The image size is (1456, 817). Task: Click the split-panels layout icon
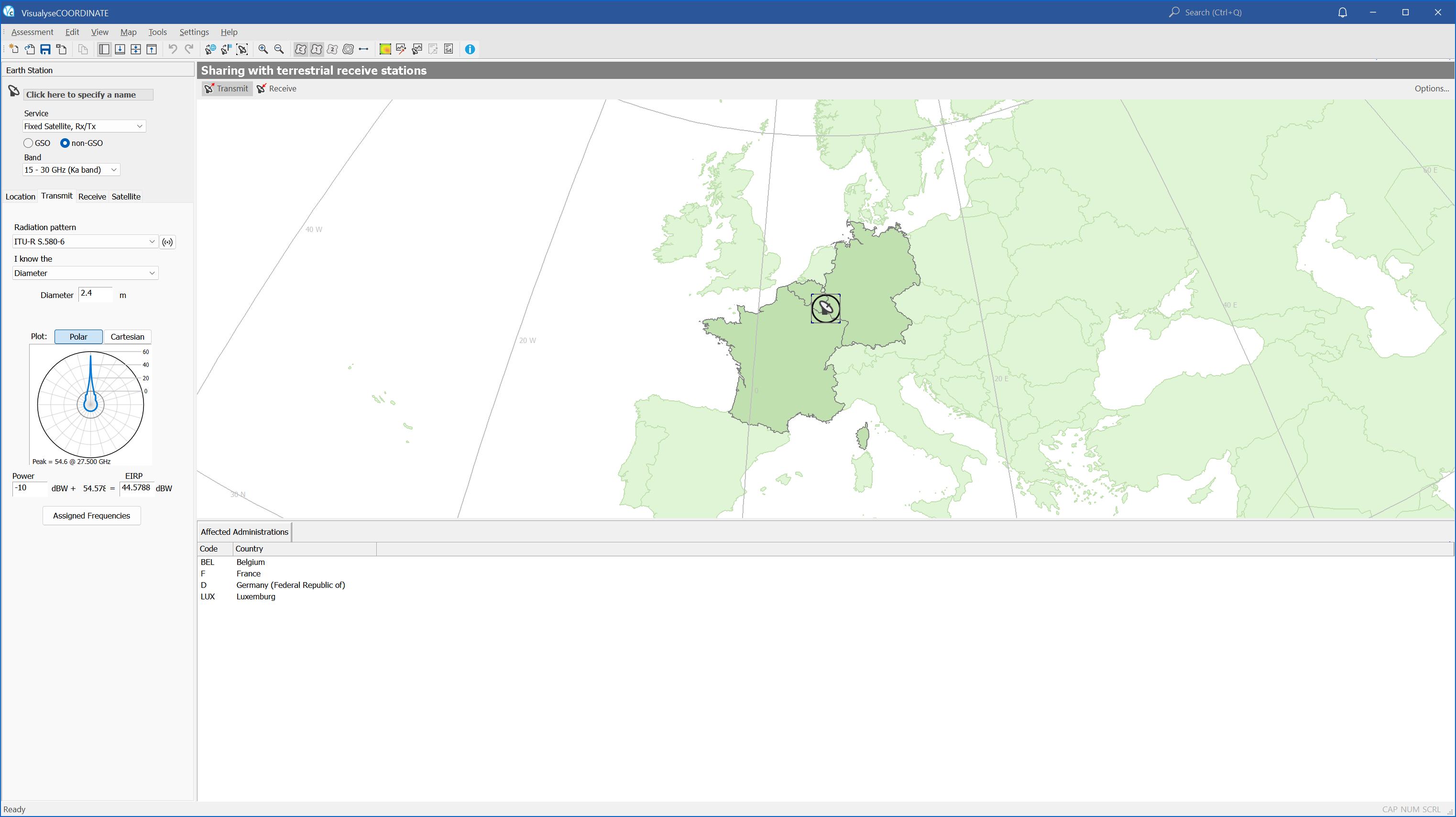coord(136,49)
